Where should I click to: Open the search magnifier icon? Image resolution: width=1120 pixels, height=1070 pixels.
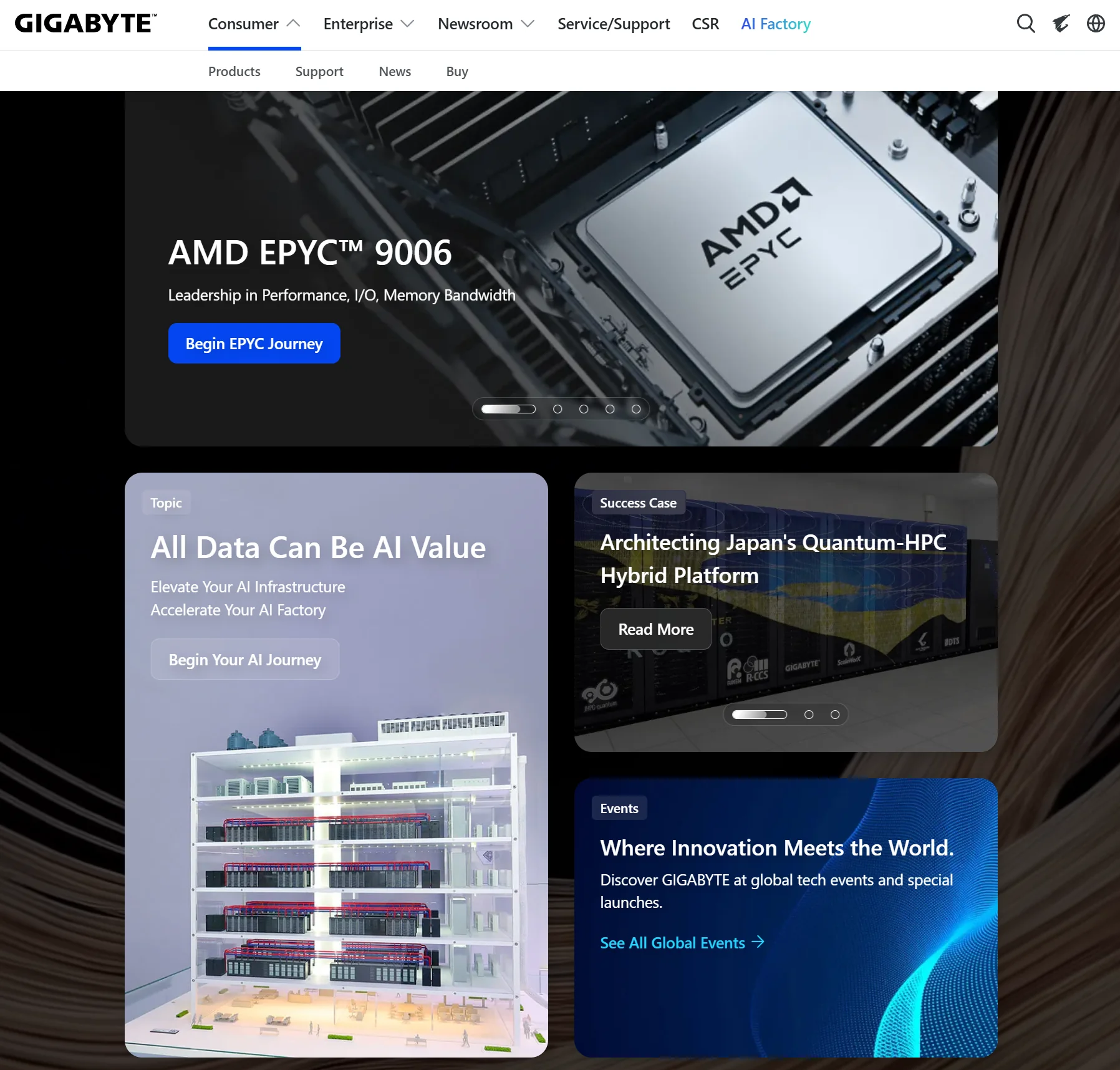(1026, 24)
